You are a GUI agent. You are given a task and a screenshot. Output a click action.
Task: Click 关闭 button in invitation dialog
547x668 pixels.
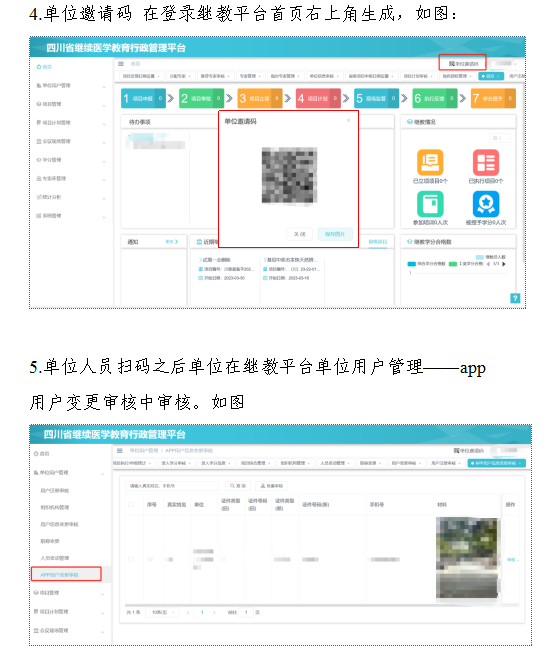point(299,234)
